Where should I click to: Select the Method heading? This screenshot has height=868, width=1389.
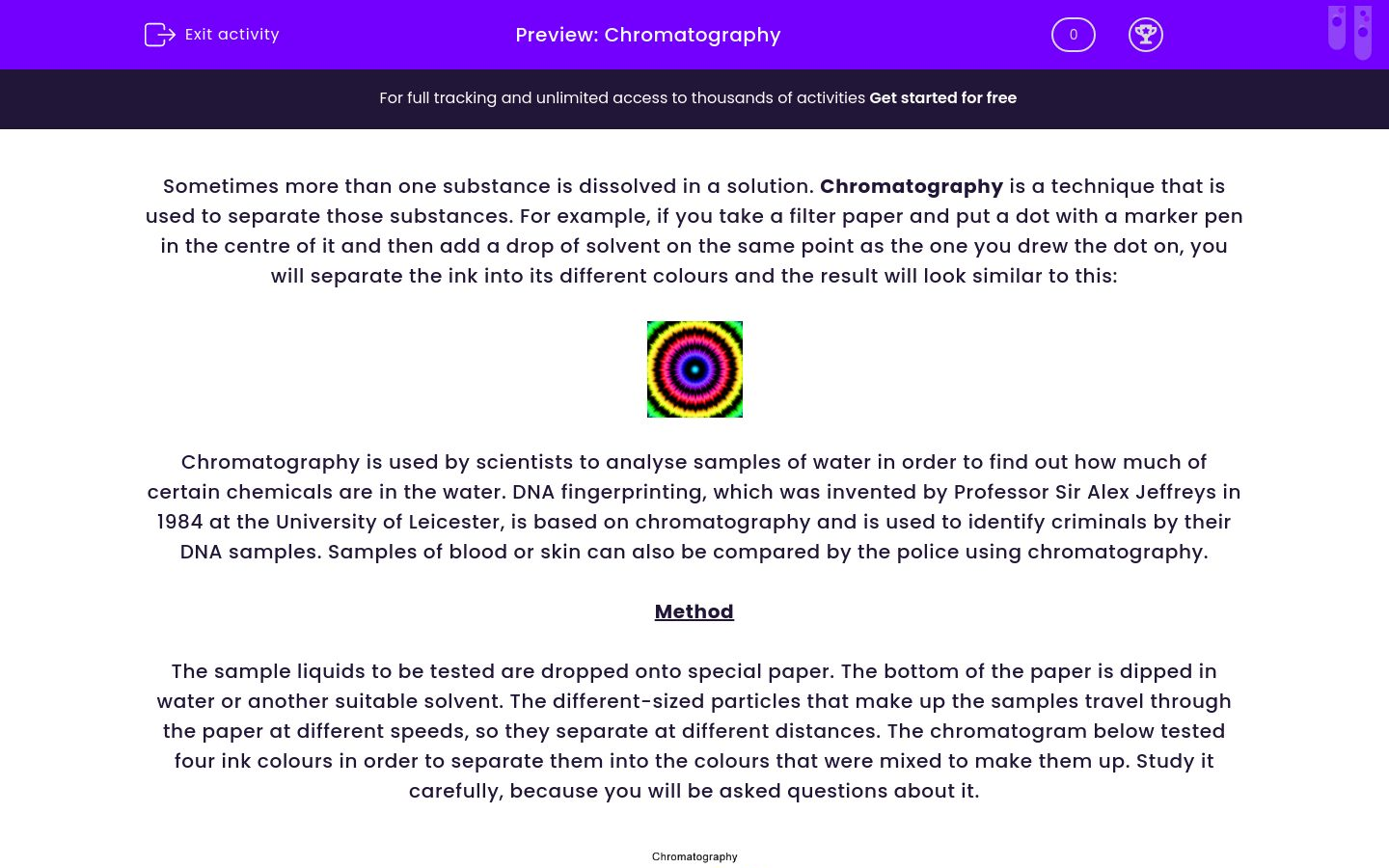click(x=694, y=611)
